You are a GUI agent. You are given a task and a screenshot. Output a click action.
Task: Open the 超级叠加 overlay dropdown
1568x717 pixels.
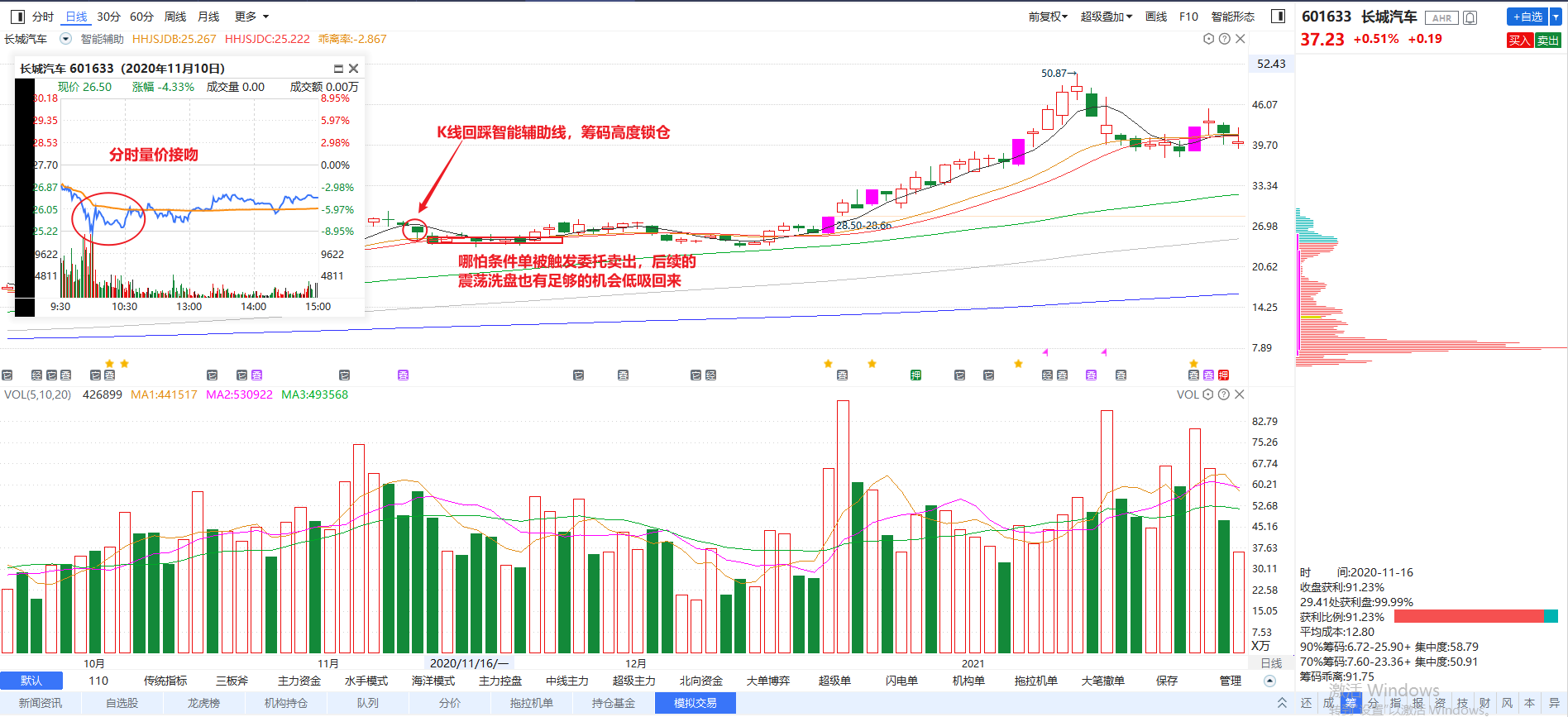[1107, 17]
